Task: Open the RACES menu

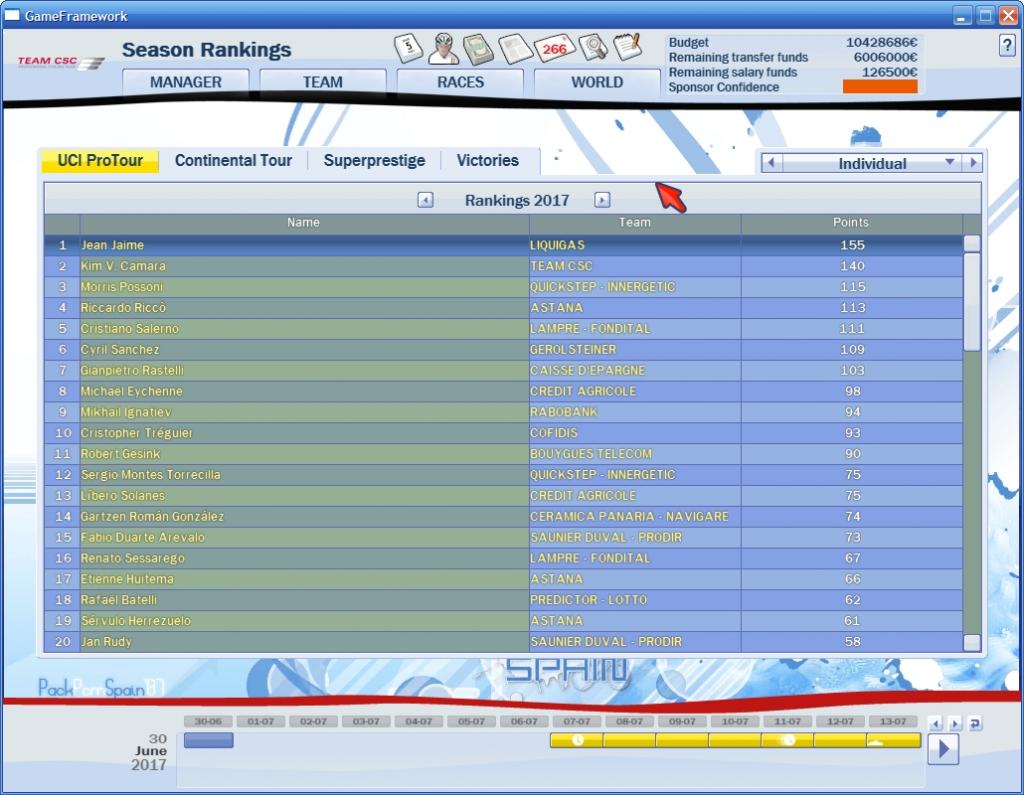Action: point(460,82)
